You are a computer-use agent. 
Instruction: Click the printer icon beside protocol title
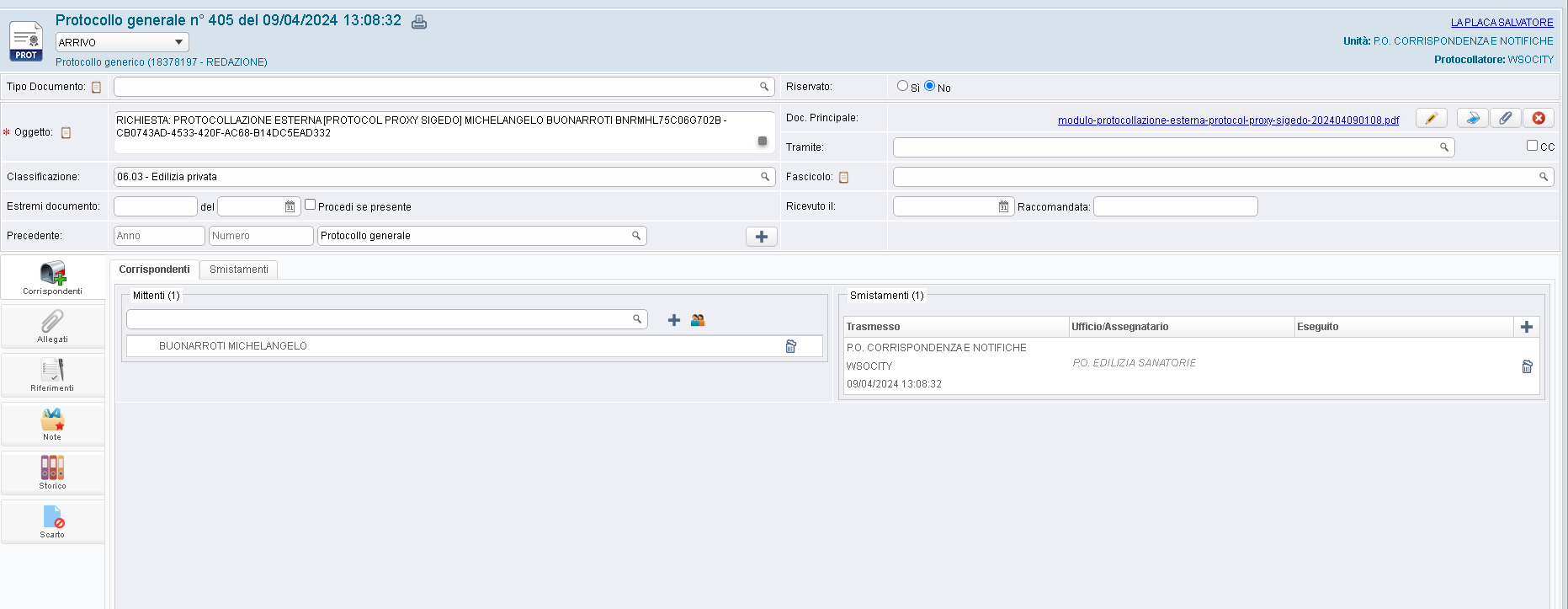pyautogui.click(x=419, y=22)
